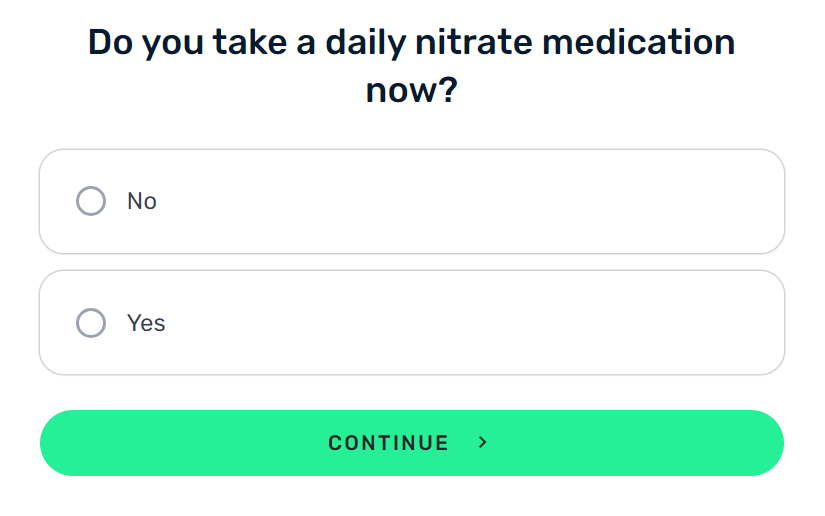Click blank area inside the No card
Image resolution: width=825 pixels, height=516 pixels.
click(x=474, y=201)
